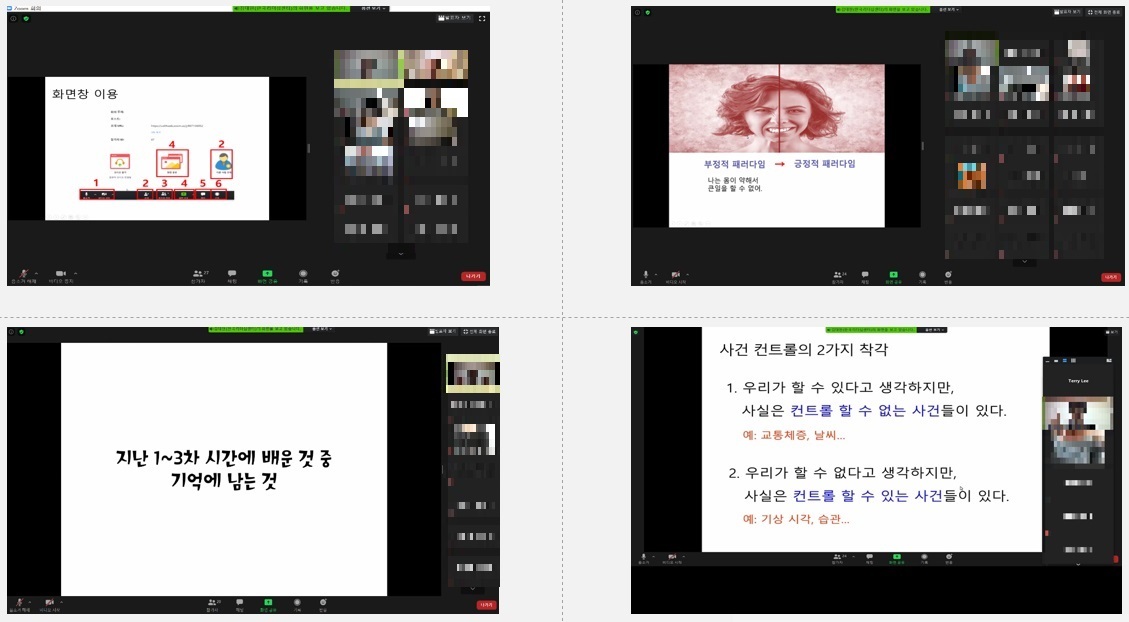
Task: Click encryption shield in 기억에 남는 것 window
Action: coord(22,332)
